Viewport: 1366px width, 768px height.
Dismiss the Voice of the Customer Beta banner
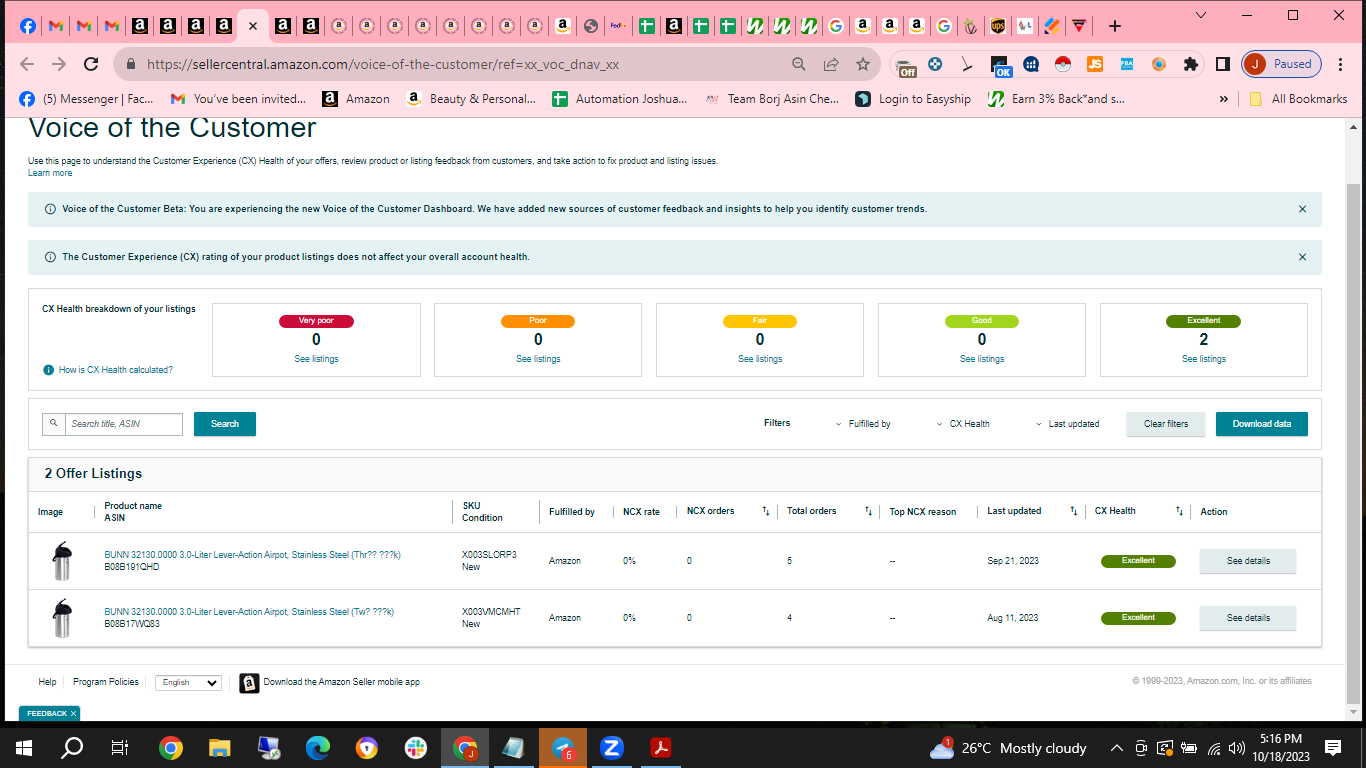click(1302, 209)
